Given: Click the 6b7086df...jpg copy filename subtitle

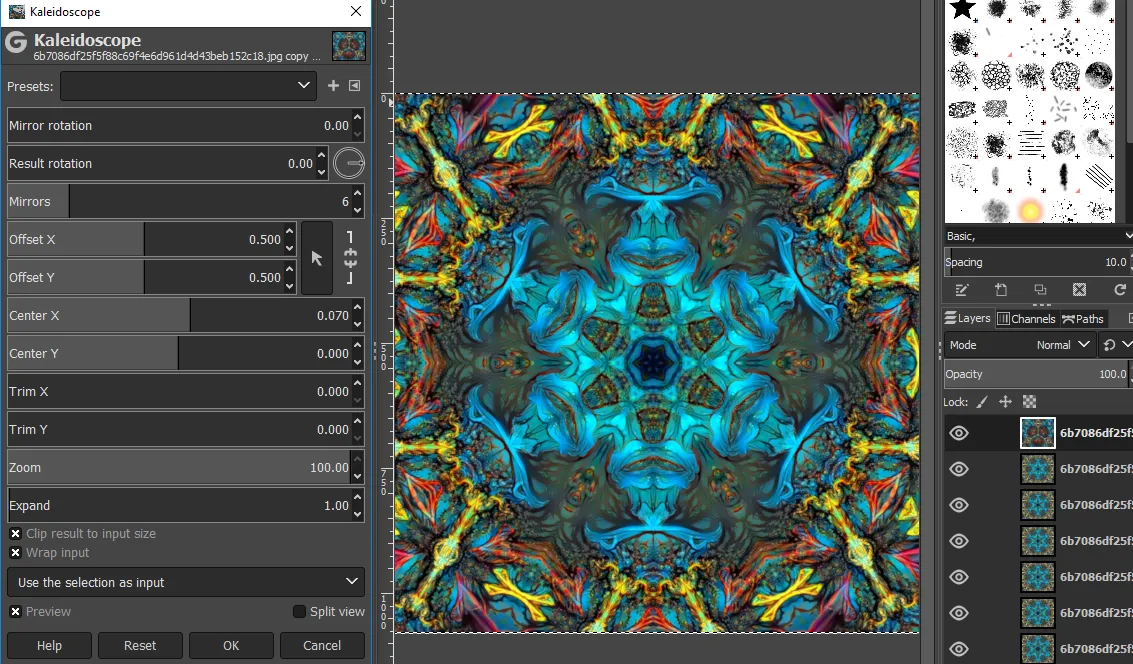Looking at the screenshot, I should tap(177, 56).
